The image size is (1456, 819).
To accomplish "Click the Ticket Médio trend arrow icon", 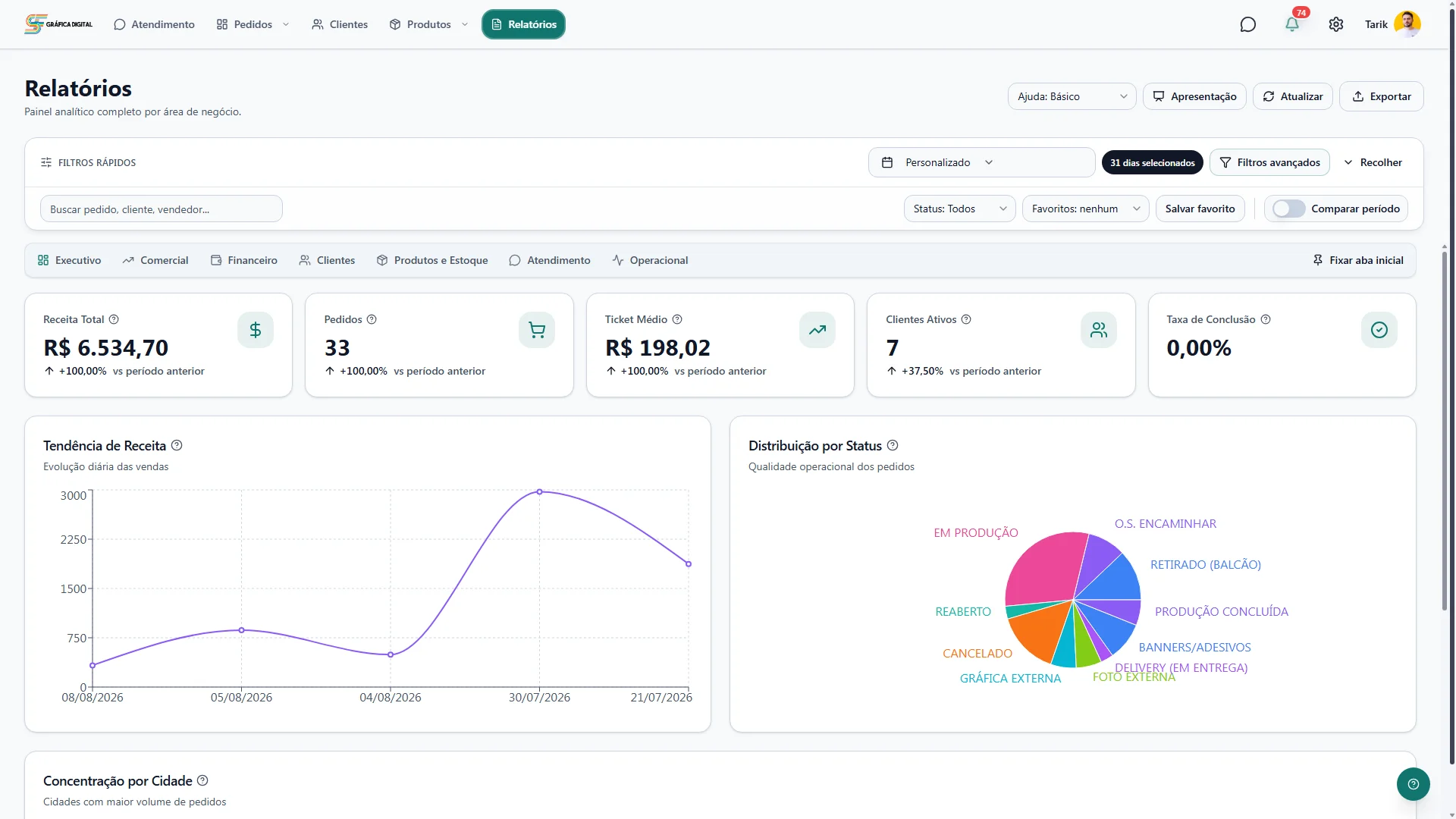I will [x=817, y=330].
